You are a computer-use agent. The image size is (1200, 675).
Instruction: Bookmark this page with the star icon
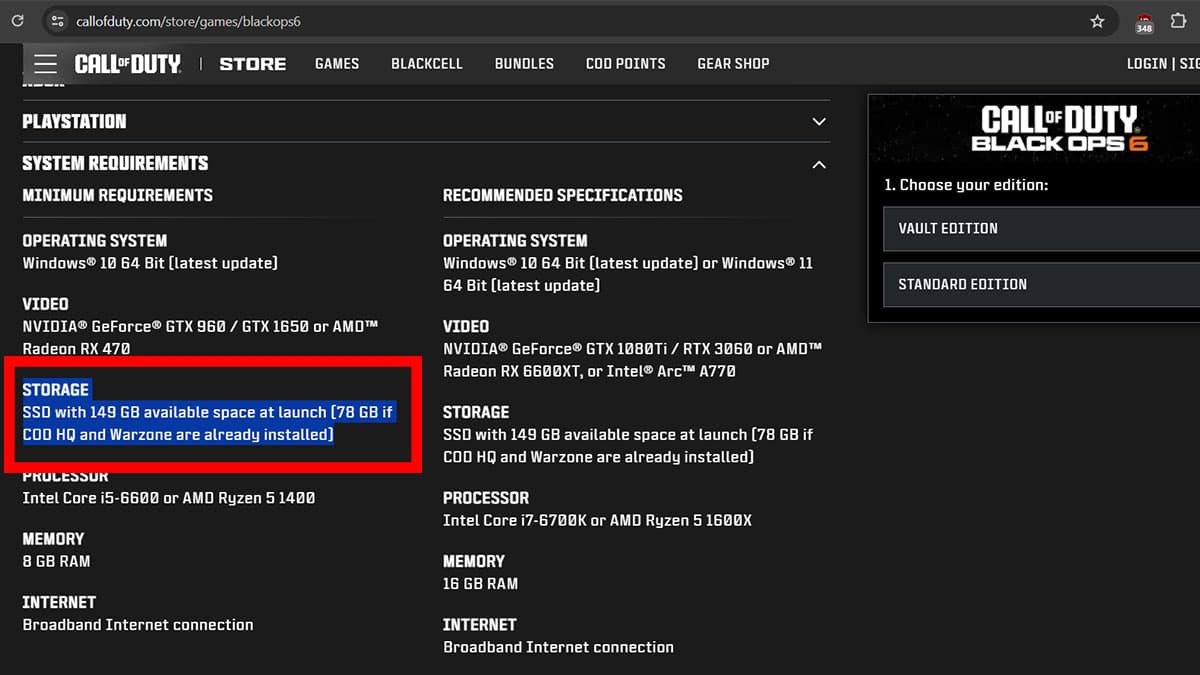click(x=1097, y=20)
